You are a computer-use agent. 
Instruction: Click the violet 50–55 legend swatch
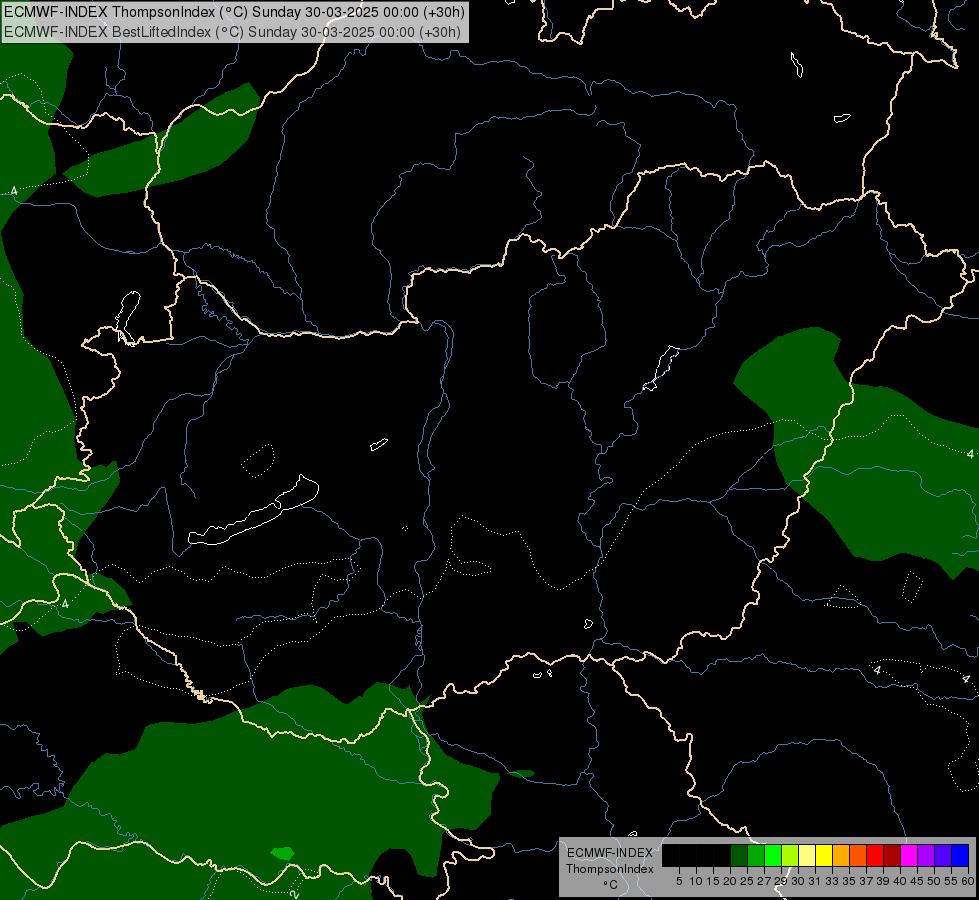(943, 855)
